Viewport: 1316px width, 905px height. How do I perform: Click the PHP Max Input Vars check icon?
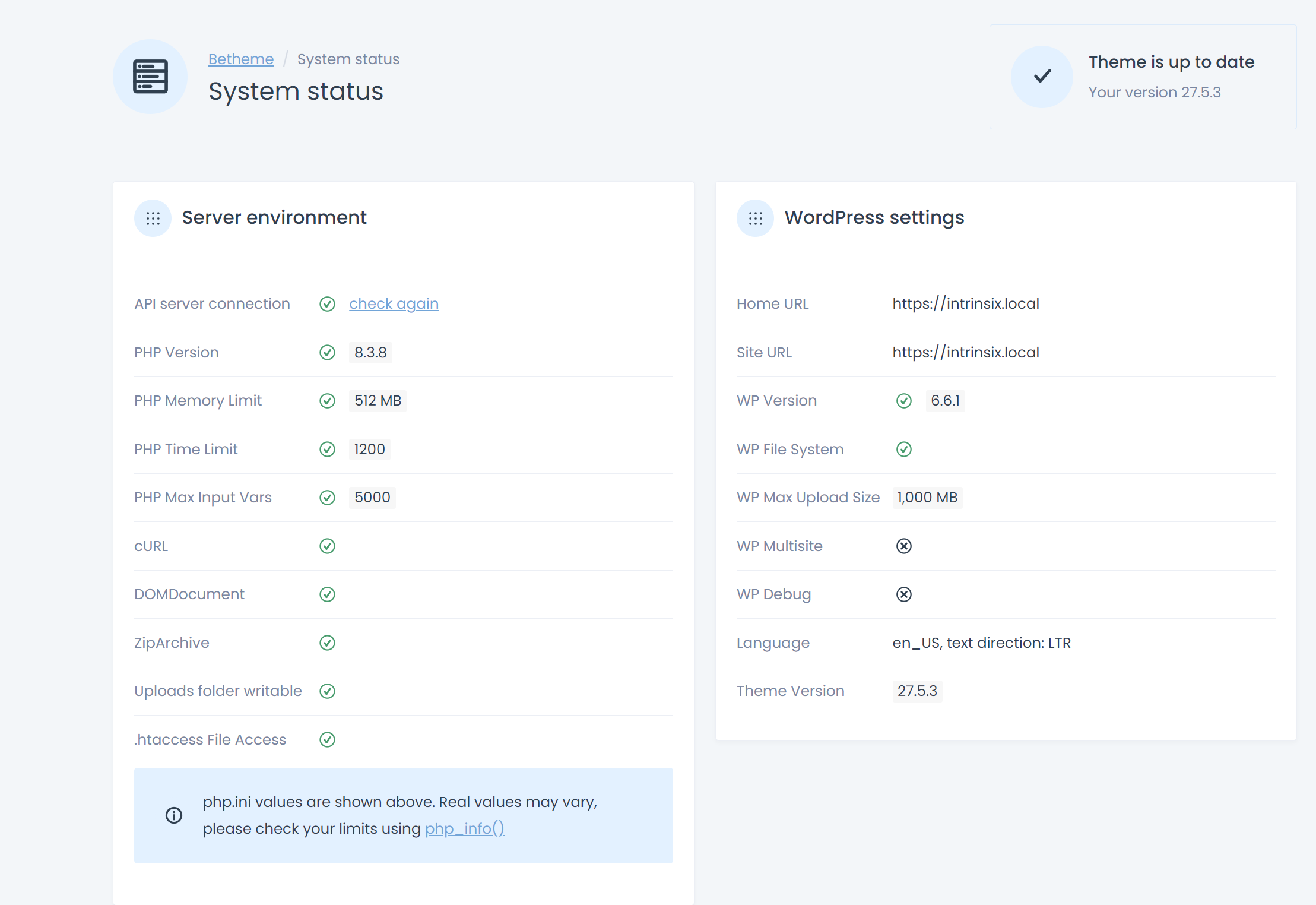coord(327,498)
